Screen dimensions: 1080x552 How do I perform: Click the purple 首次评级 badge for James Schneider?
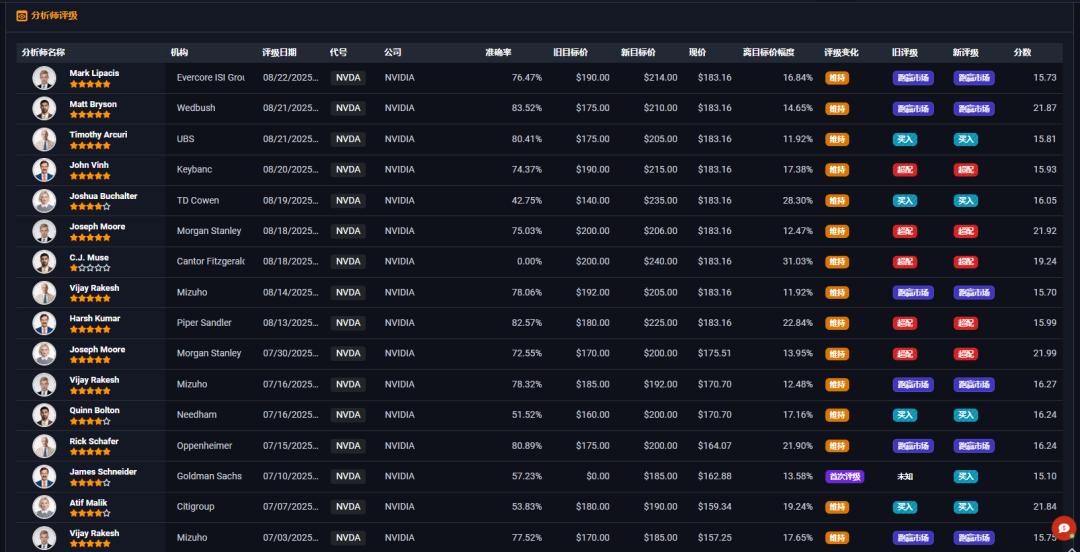pos(844,477)
